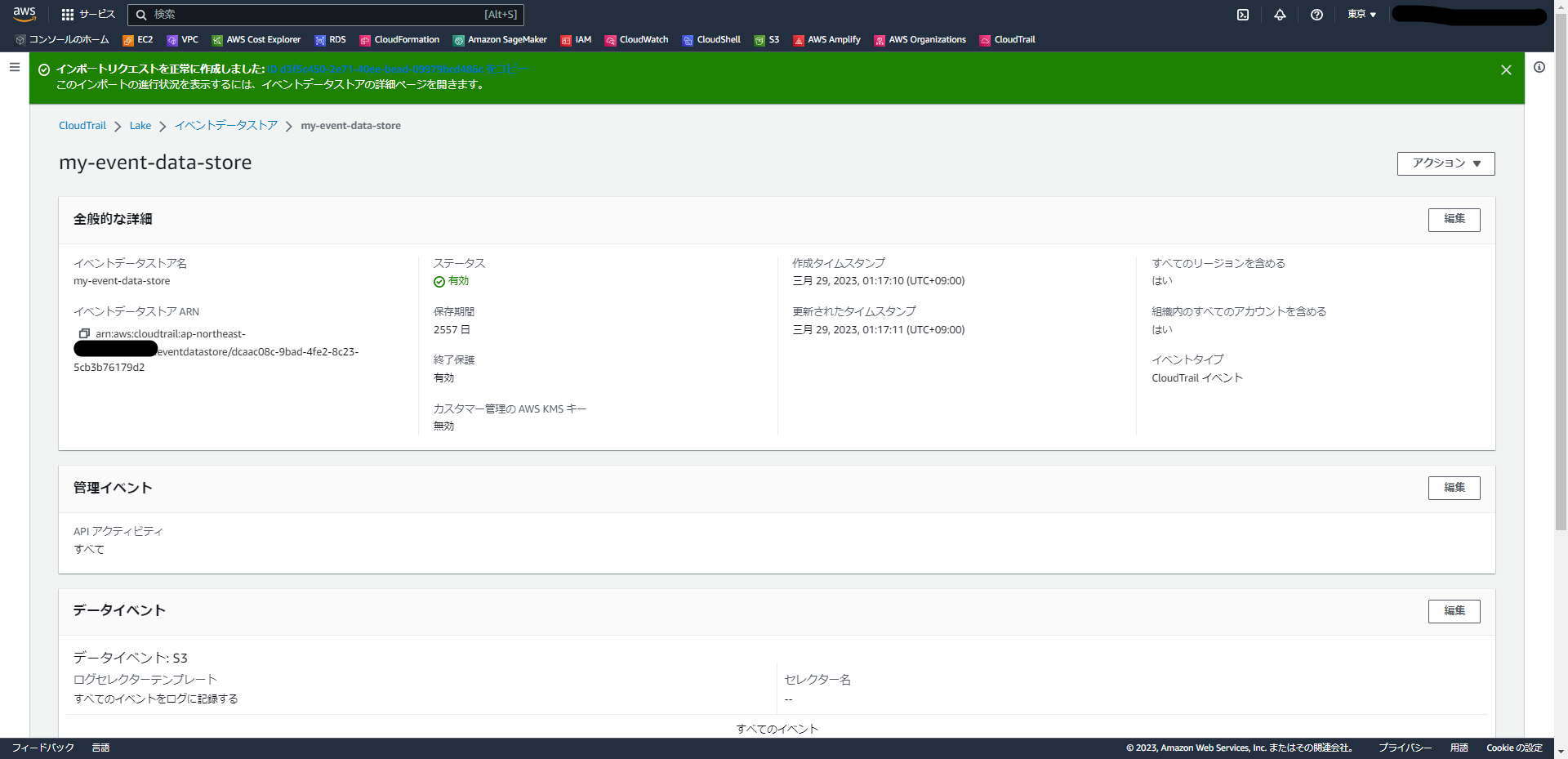1568x759 pixels.
Task: Open AWS Cost Explorer shortcut
Action: point(256,39)
